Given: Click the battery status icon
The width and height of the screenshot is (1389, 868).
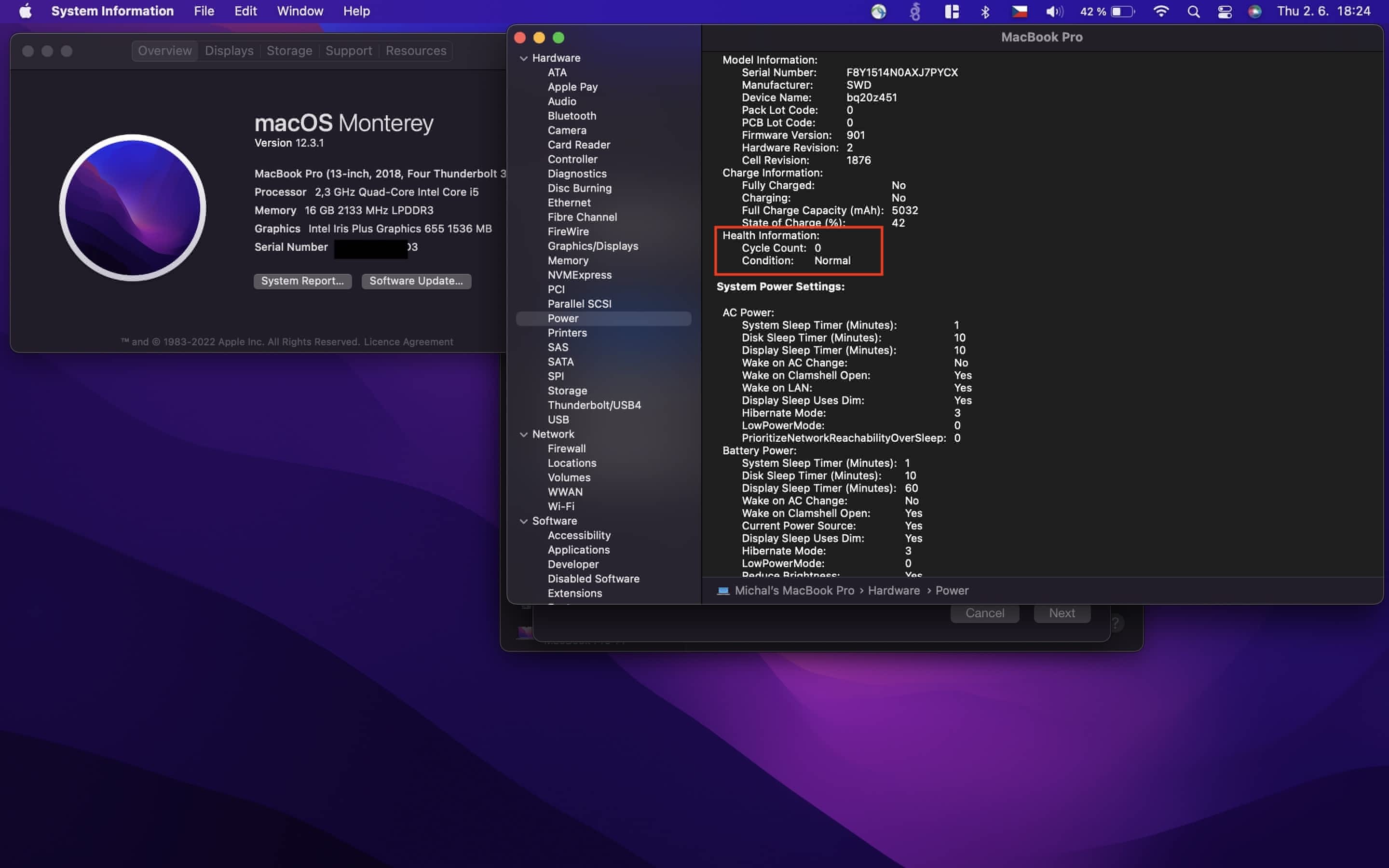Looking at the screenshot, I should 1123,12.
